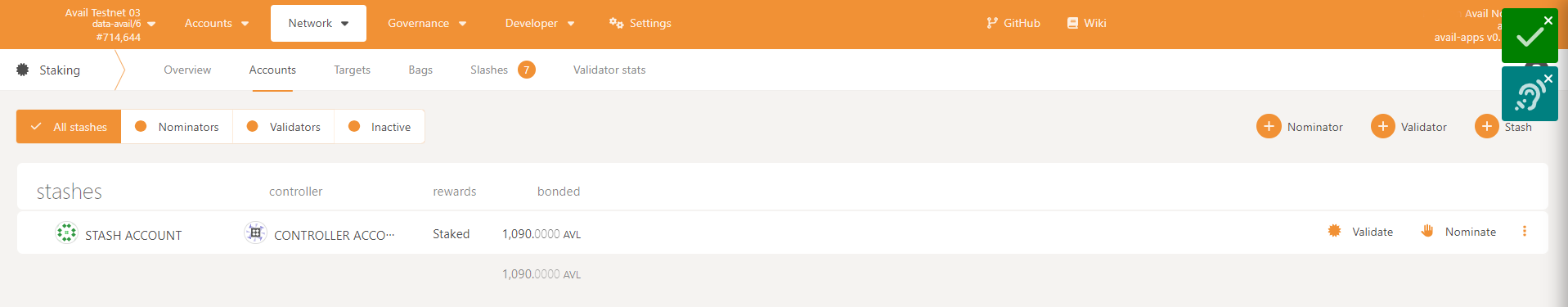
Task: Expand the Accounts dropdown menu
Action: pyautogui.click(x=217, y=23)
